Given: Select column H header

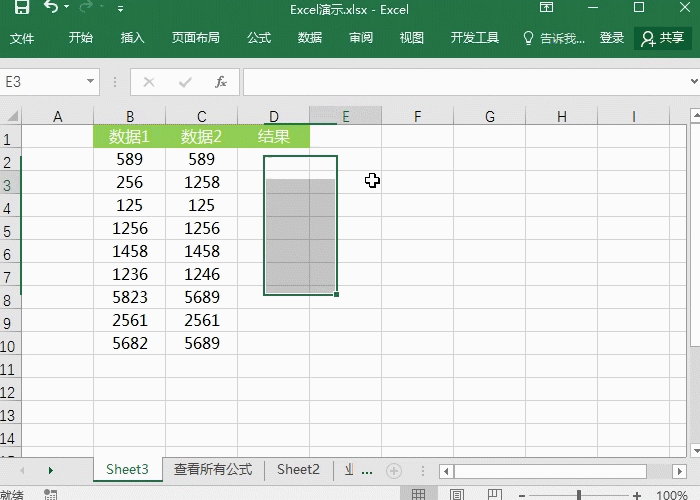Looking at the screenshot, I should click(562, 116).
